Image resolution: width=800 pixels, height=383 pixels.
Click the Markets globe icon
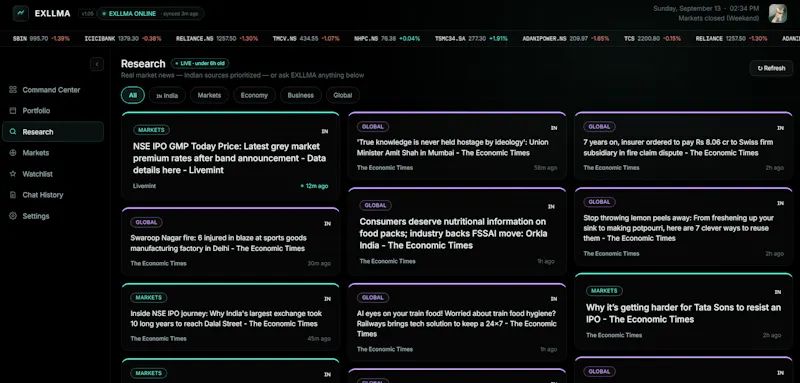13,152
